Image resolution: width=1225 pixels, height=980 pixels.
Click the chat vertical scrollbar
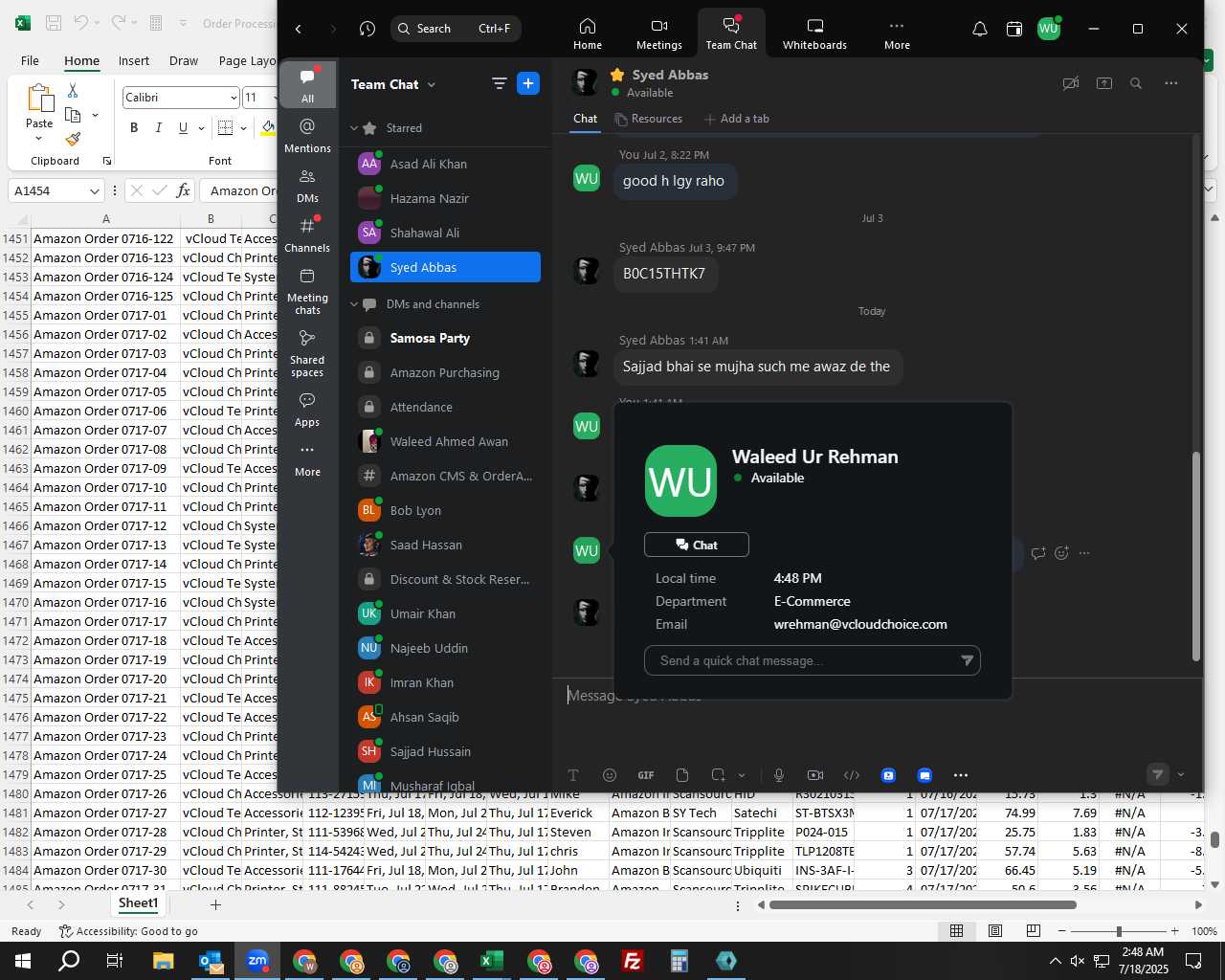coord(1195,555)
